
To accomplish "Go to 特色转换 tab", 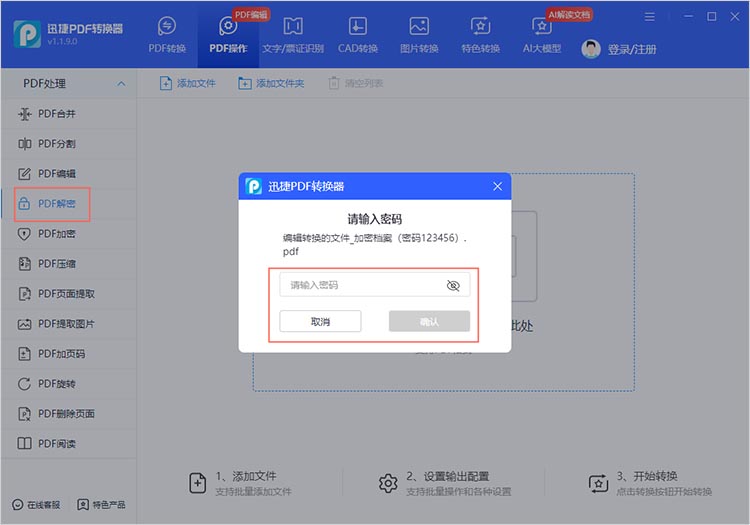I will [480, 34].
